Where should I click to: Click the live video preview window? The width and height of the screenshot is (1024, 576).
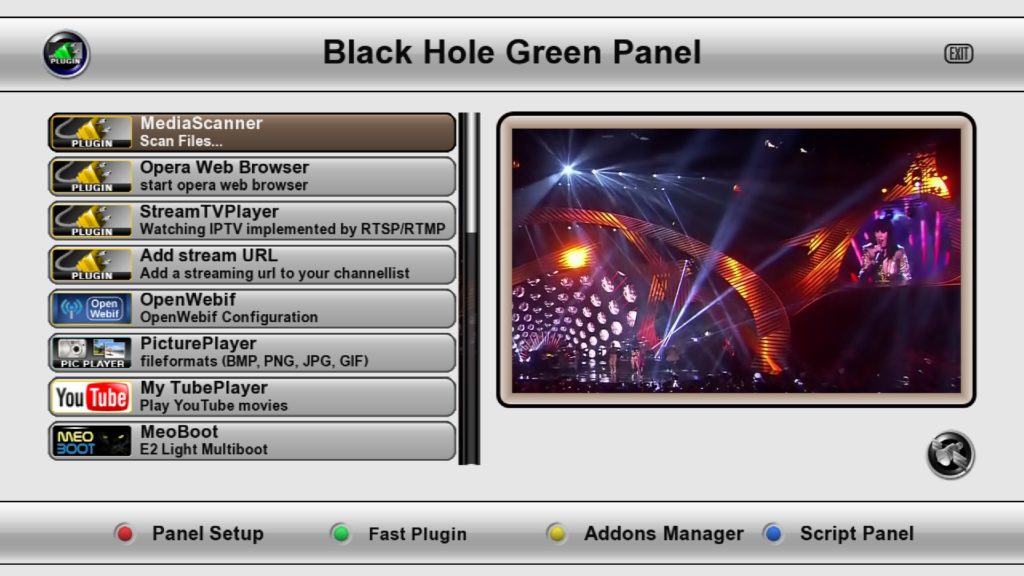point(736,261)
